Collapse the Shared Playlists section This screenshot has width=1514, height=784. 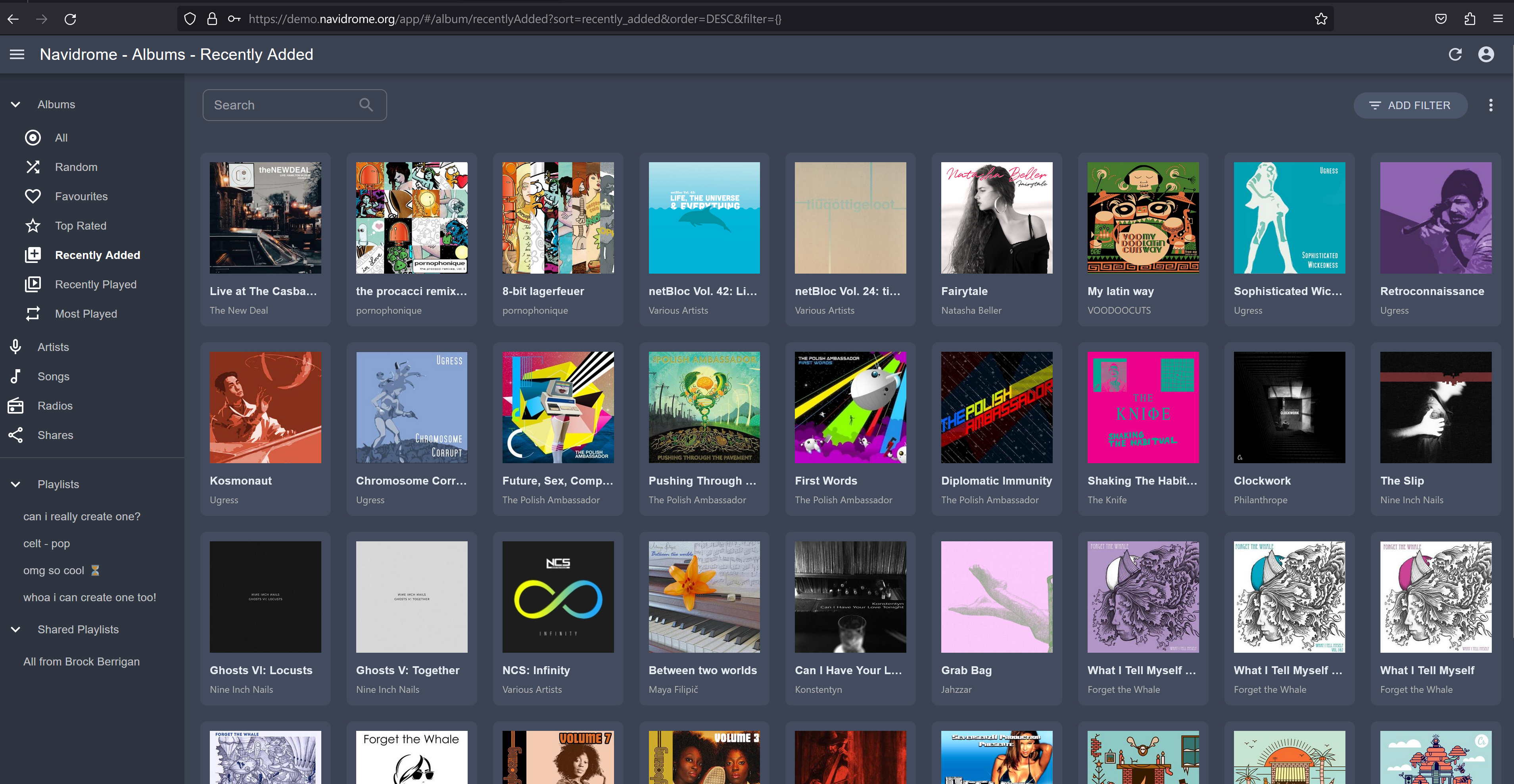coord(16,629)
